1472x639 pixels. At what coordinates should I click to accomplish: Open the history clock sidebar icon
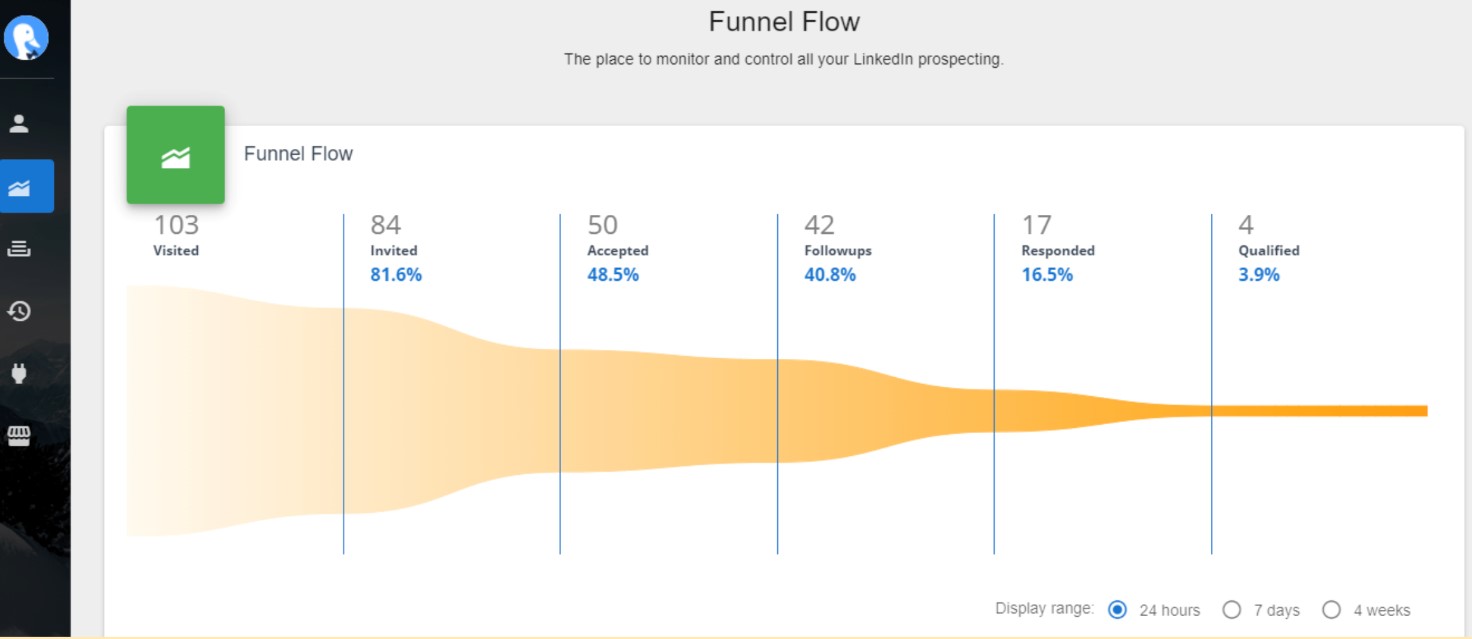pos(19,311)
